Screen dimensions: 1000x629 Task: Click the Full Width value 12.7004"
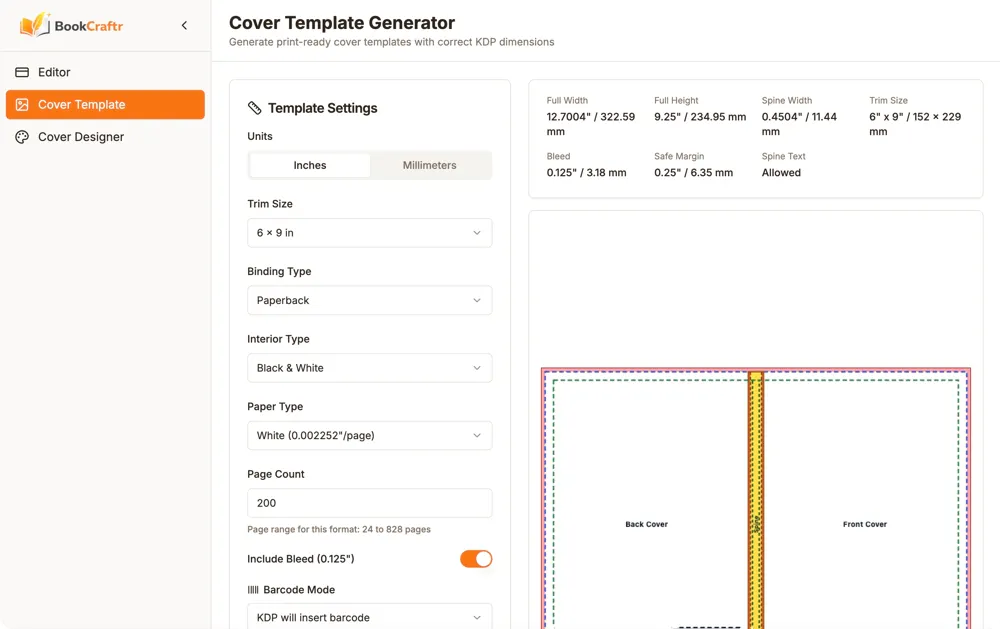tap(591, 124)
